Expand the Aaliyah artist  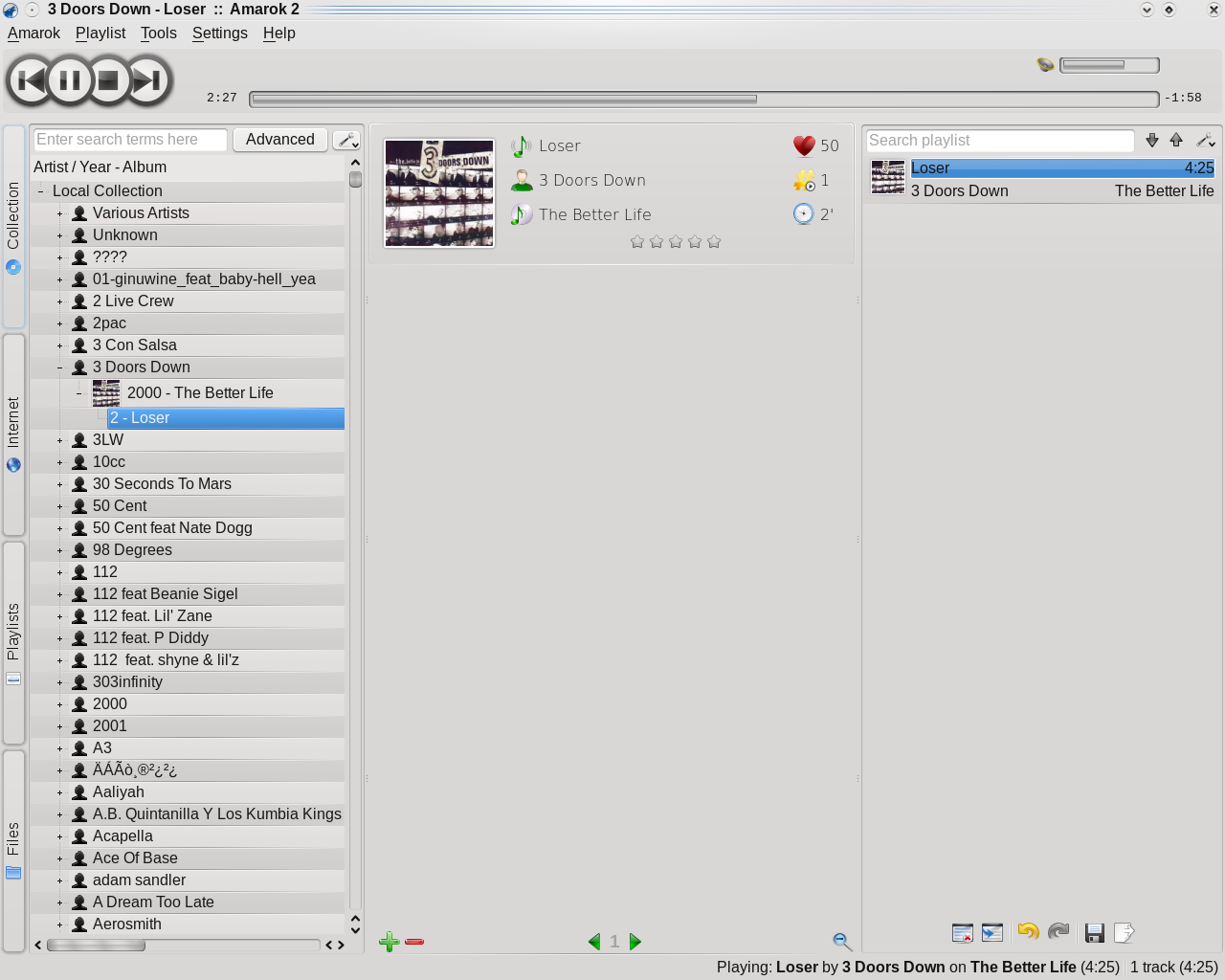click(59, 792)
